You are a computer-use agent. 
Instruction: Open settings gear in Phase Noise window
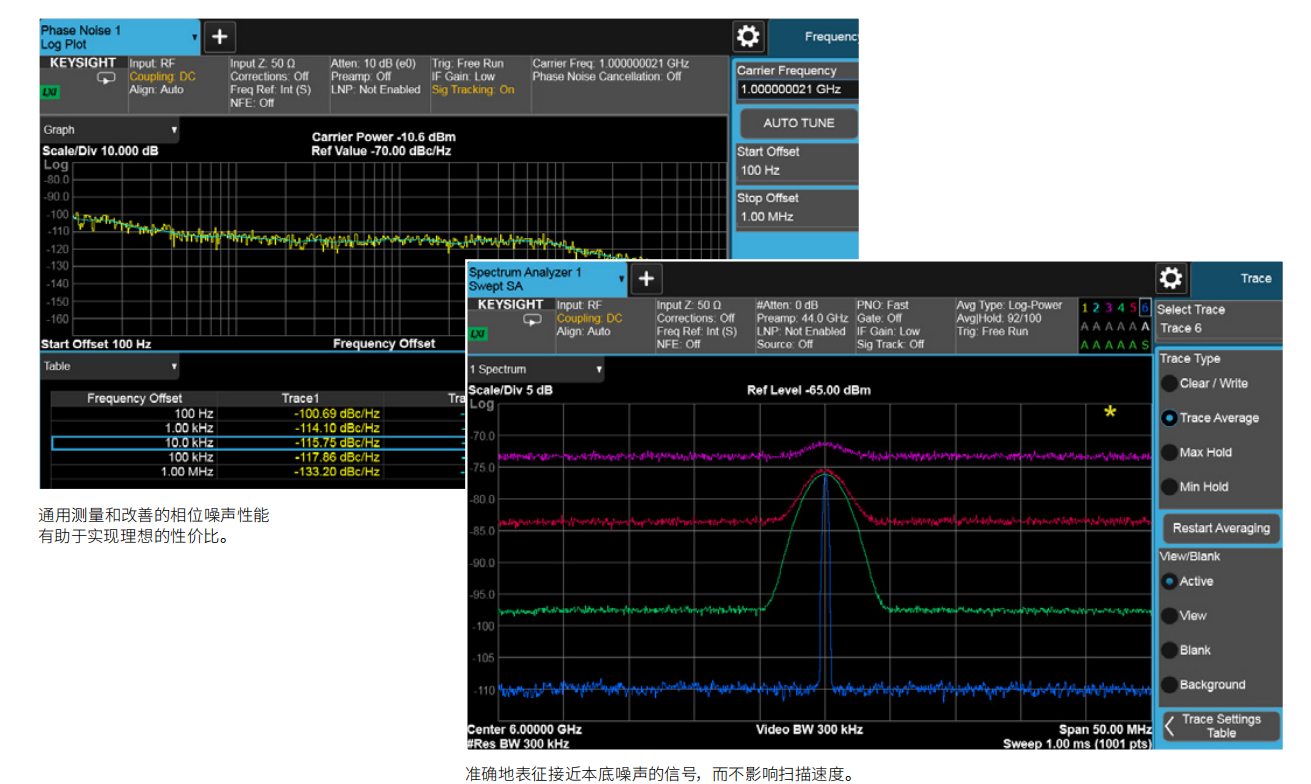[748, 38]
